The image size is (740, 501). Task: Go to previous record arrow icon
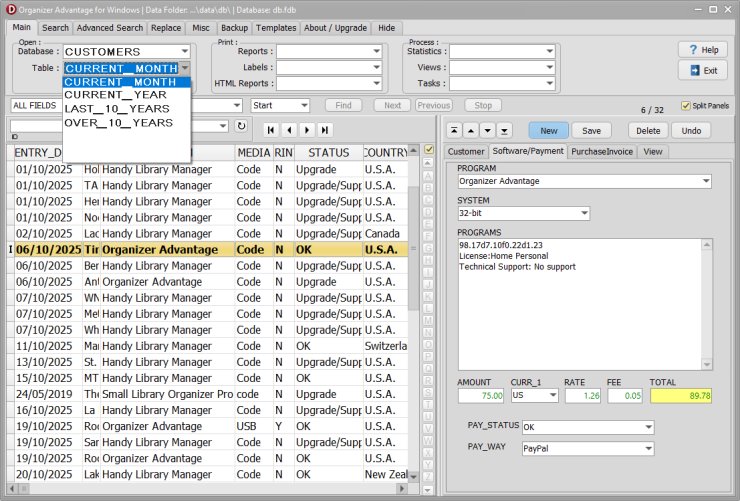[x=289, y=130]
